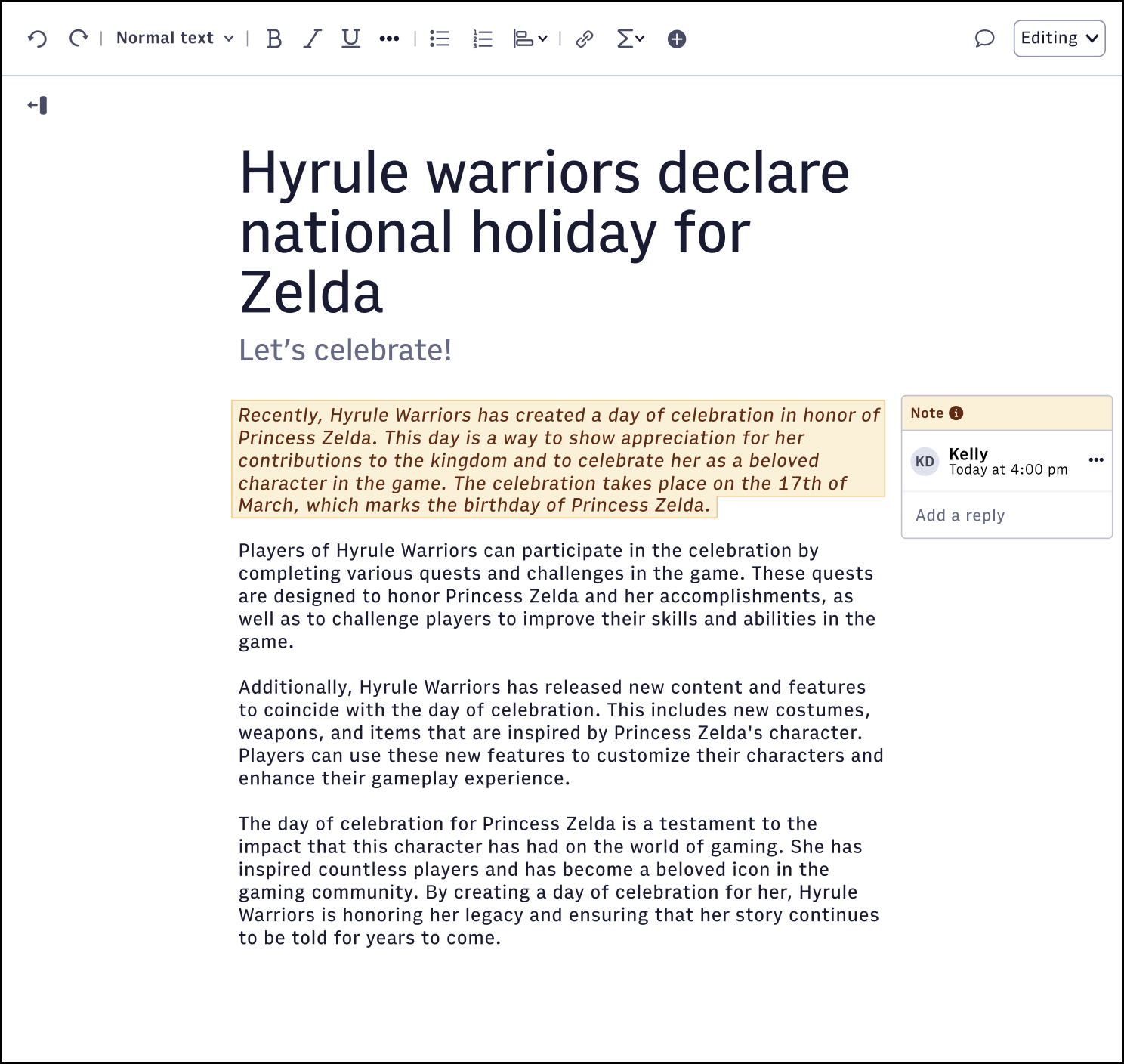Click the paragraph starting Players of Hyrule
The height and width of the screenshot is (1064, 1124).
pyautogui.click(x=558, y=596)
